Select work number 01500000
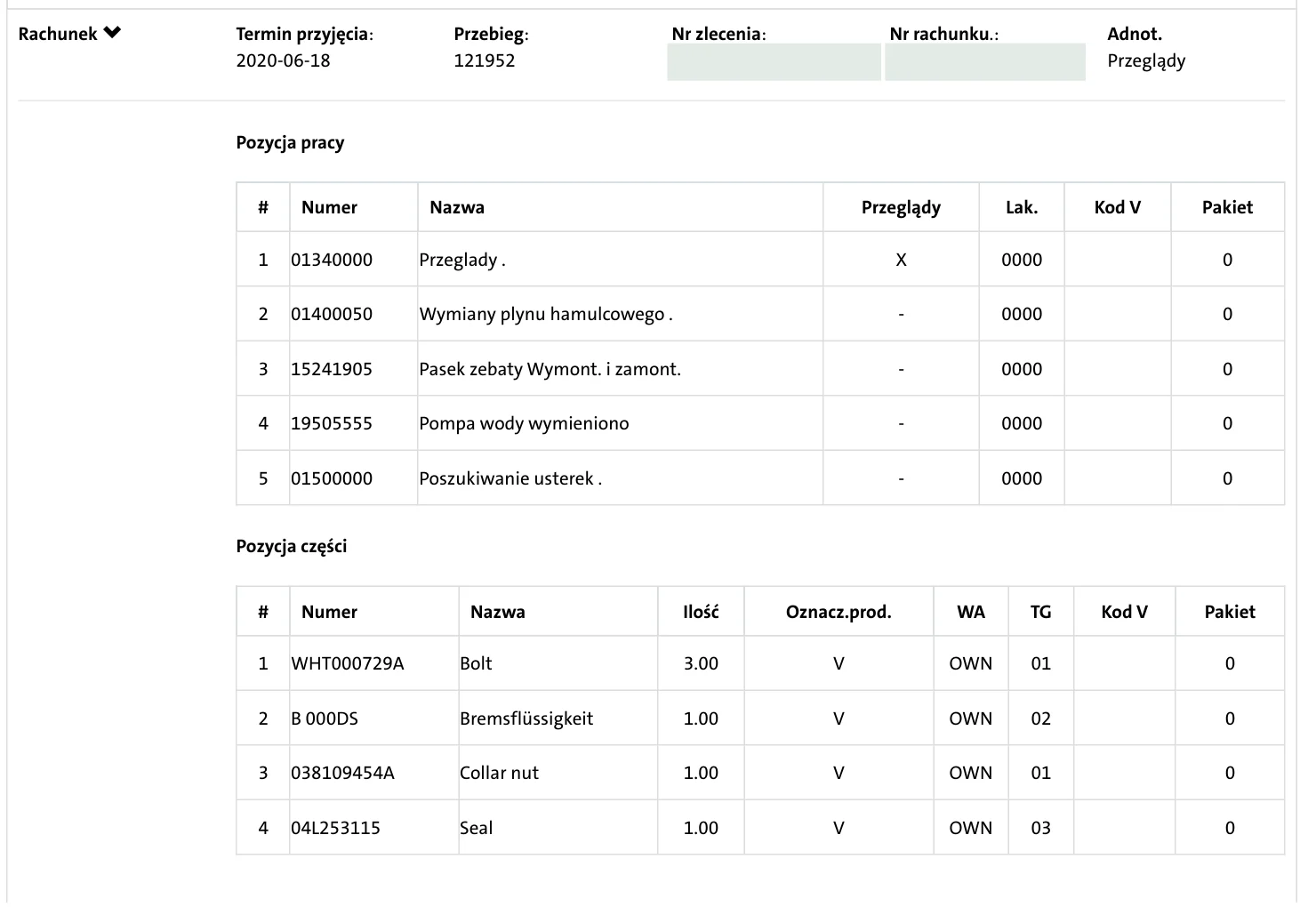Image resolution: width=1316 pixels, height=907 pixels. [x=332, y=478]
